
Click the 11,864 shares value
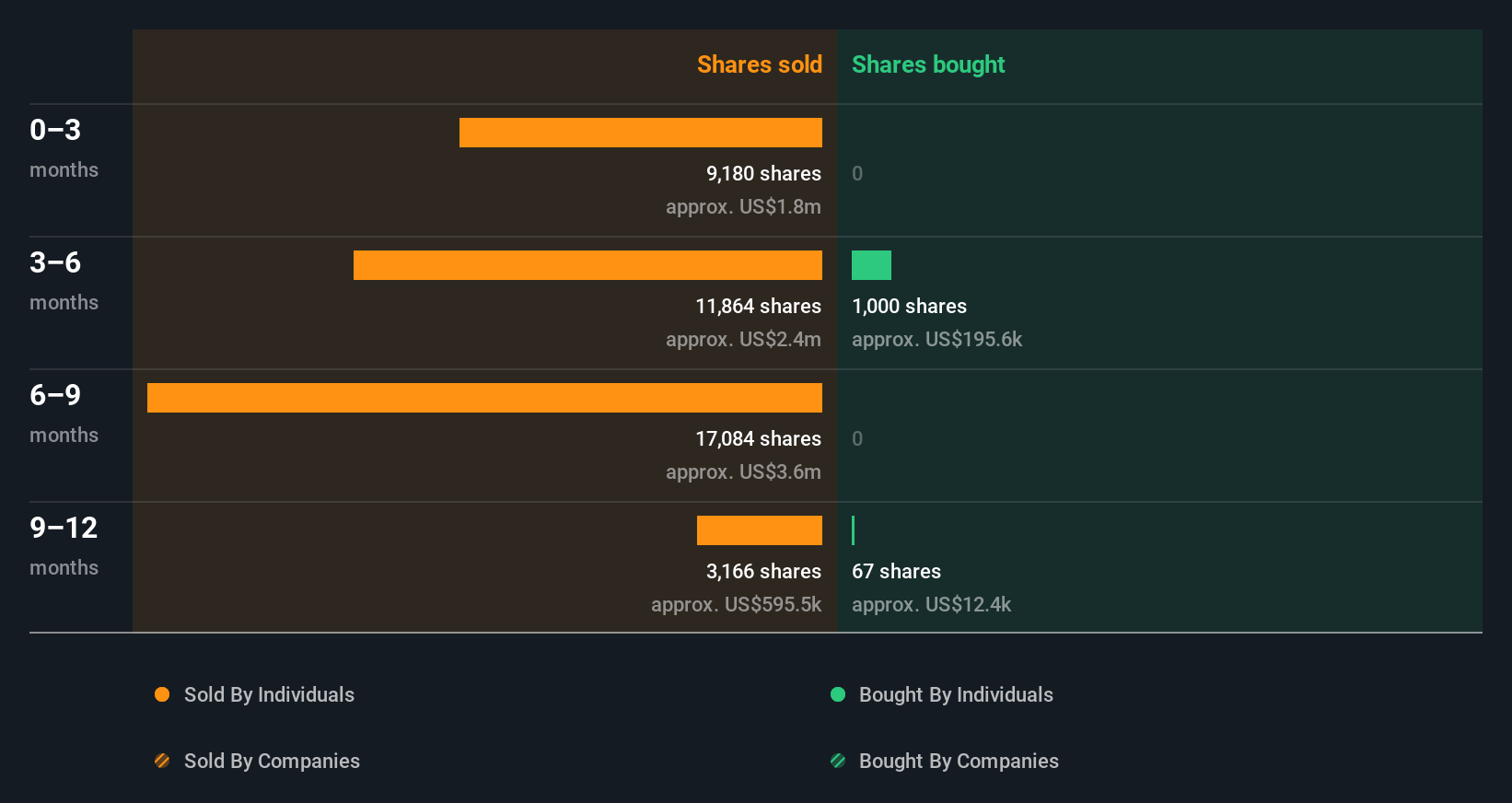758,306
